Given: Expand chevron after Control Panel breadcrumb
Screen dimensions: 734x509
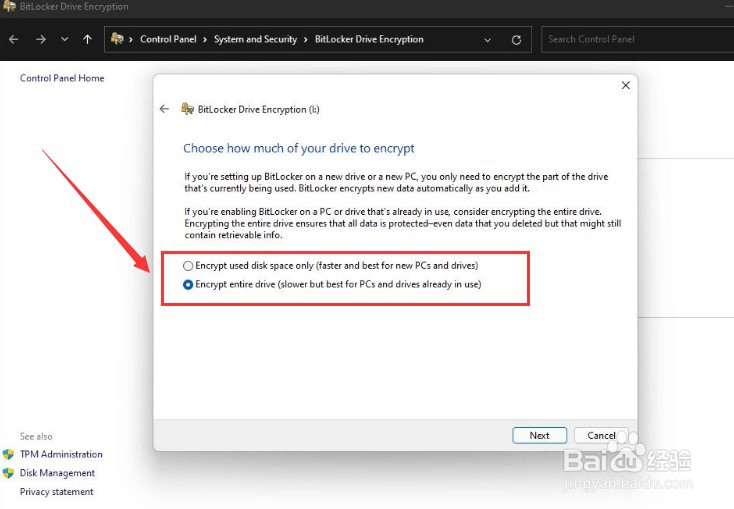Looking at the screenshot, I should tap(205, 40).
